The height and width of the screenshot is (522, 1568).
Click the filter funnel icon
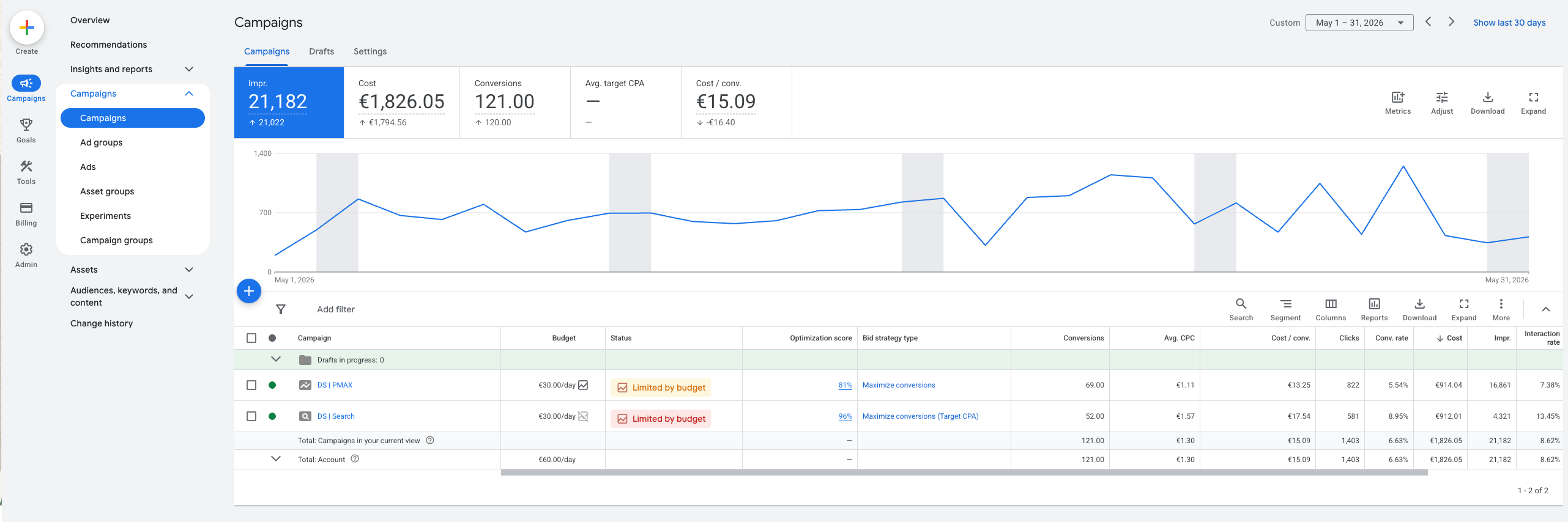(x=281, y=309)
